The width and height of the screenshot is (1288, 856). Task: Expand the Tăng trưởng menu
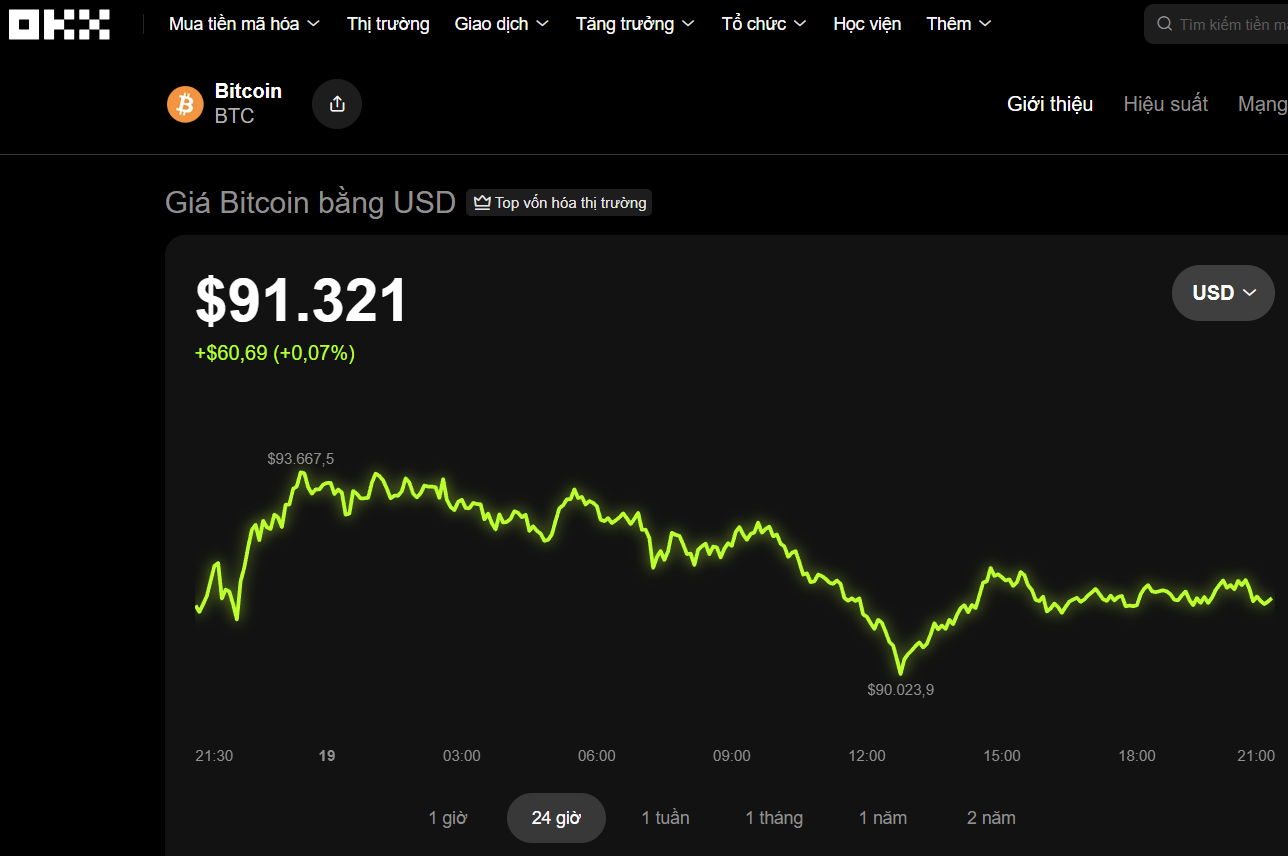pos(635,24)
